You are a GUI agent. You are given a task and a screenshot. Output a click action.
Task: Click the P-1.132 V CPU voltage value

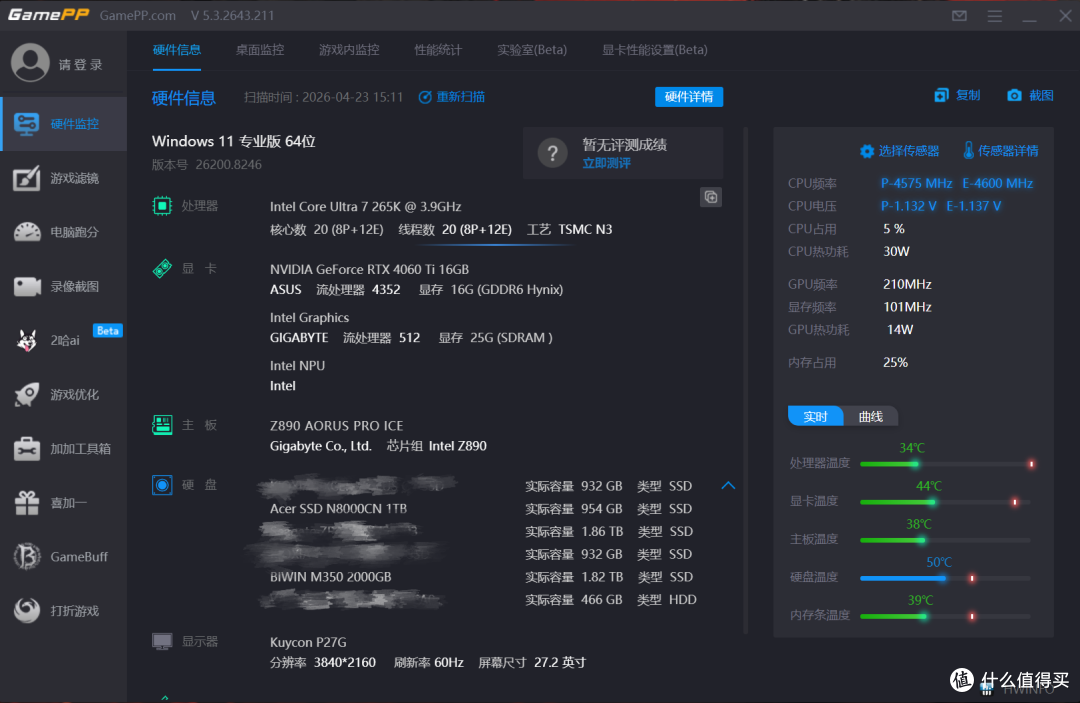[x=908, y=206]
